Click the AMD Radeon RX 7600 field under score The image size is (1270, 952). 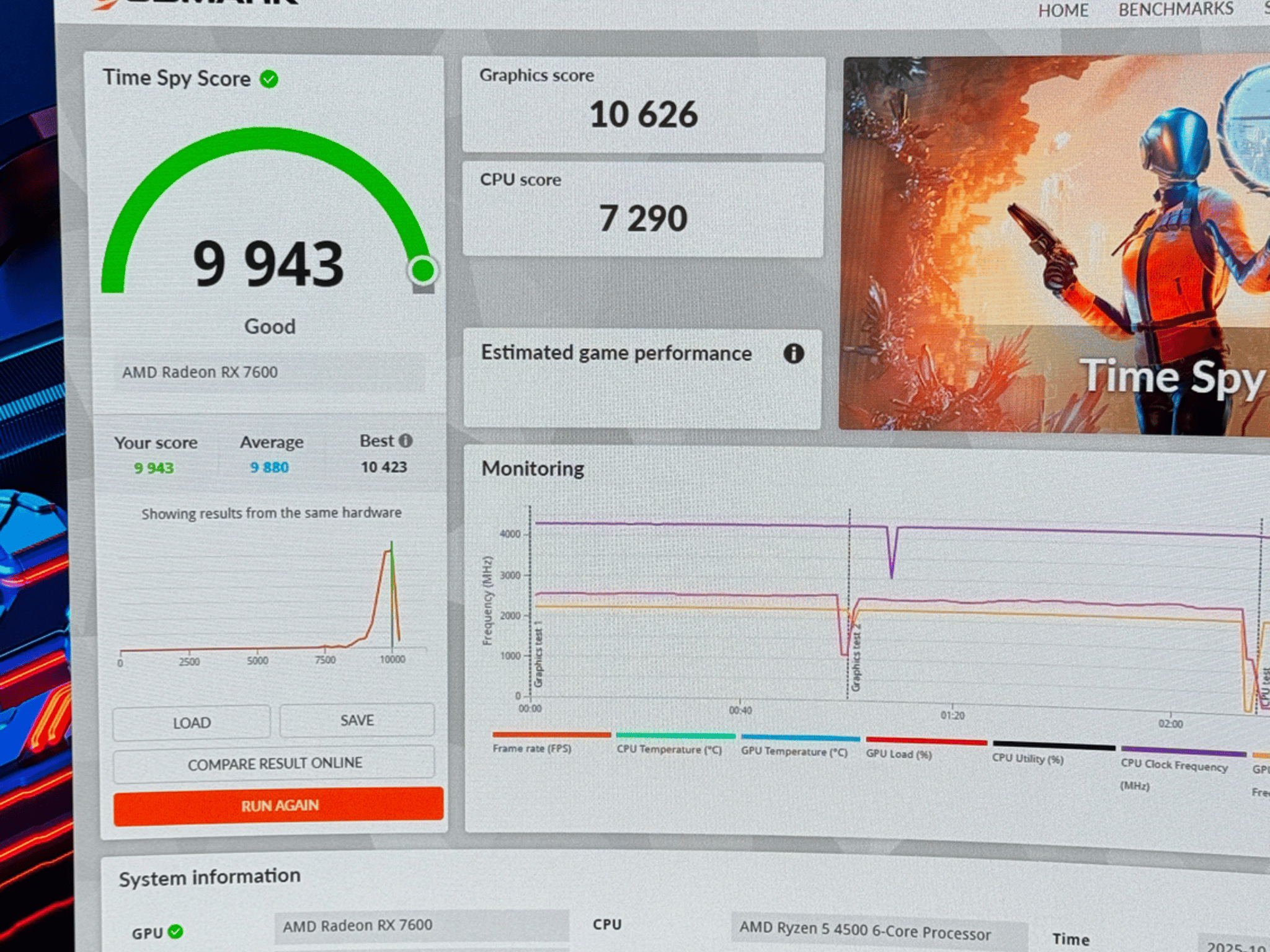pos(269,372)
